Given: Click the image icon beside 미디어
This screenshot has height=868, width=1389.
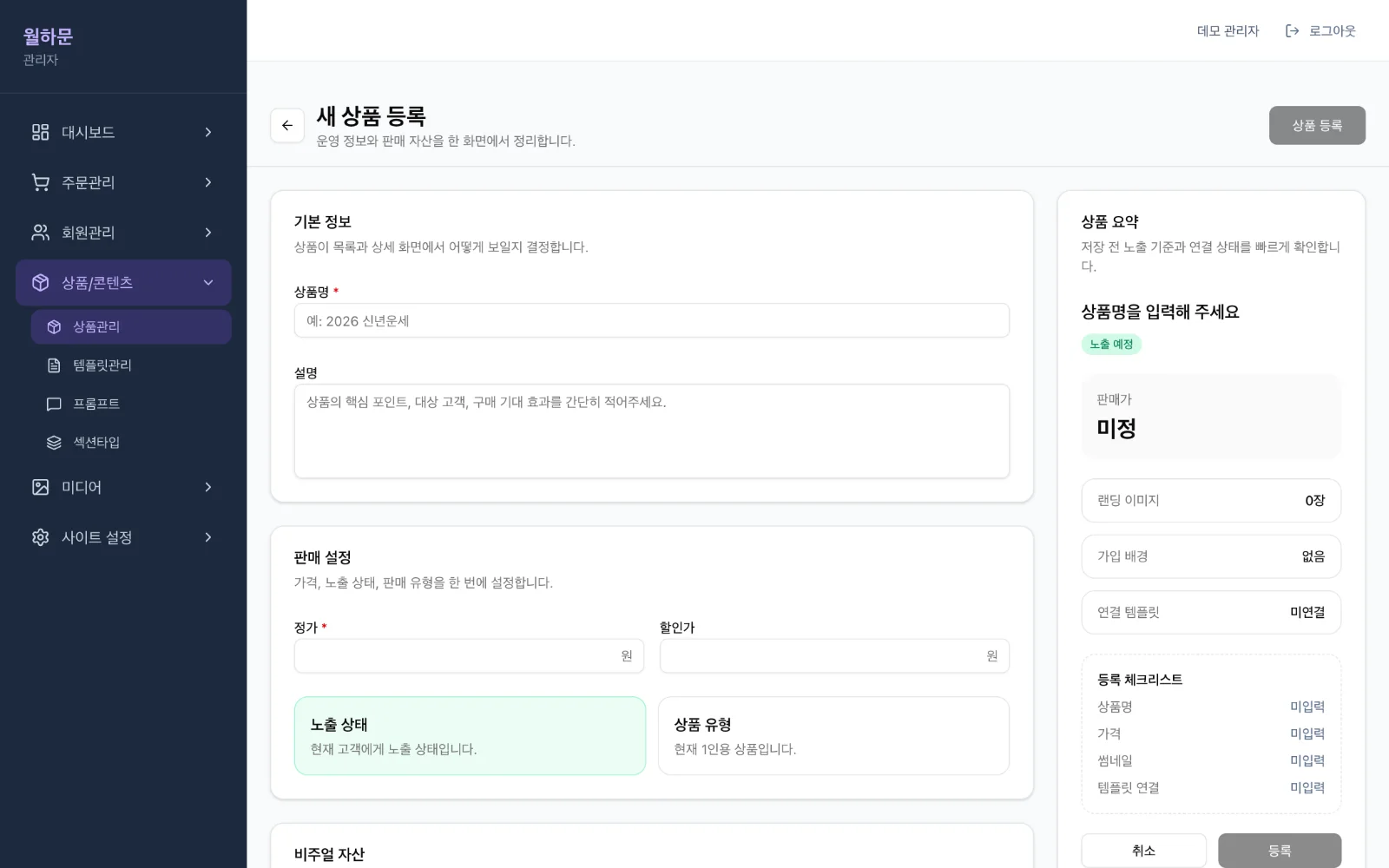Looking at the screenshot, I should (x=40, y=487).
